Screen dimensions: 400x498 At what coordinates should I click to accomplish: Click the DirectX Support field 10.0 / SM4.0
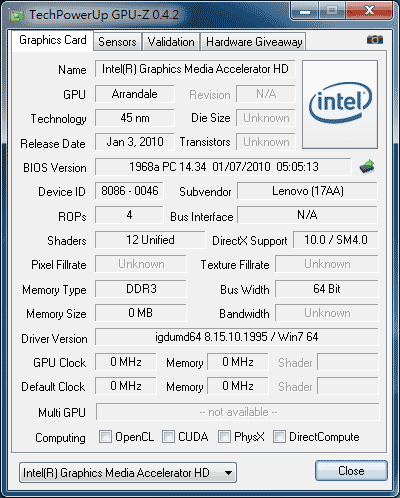(336, 240)
